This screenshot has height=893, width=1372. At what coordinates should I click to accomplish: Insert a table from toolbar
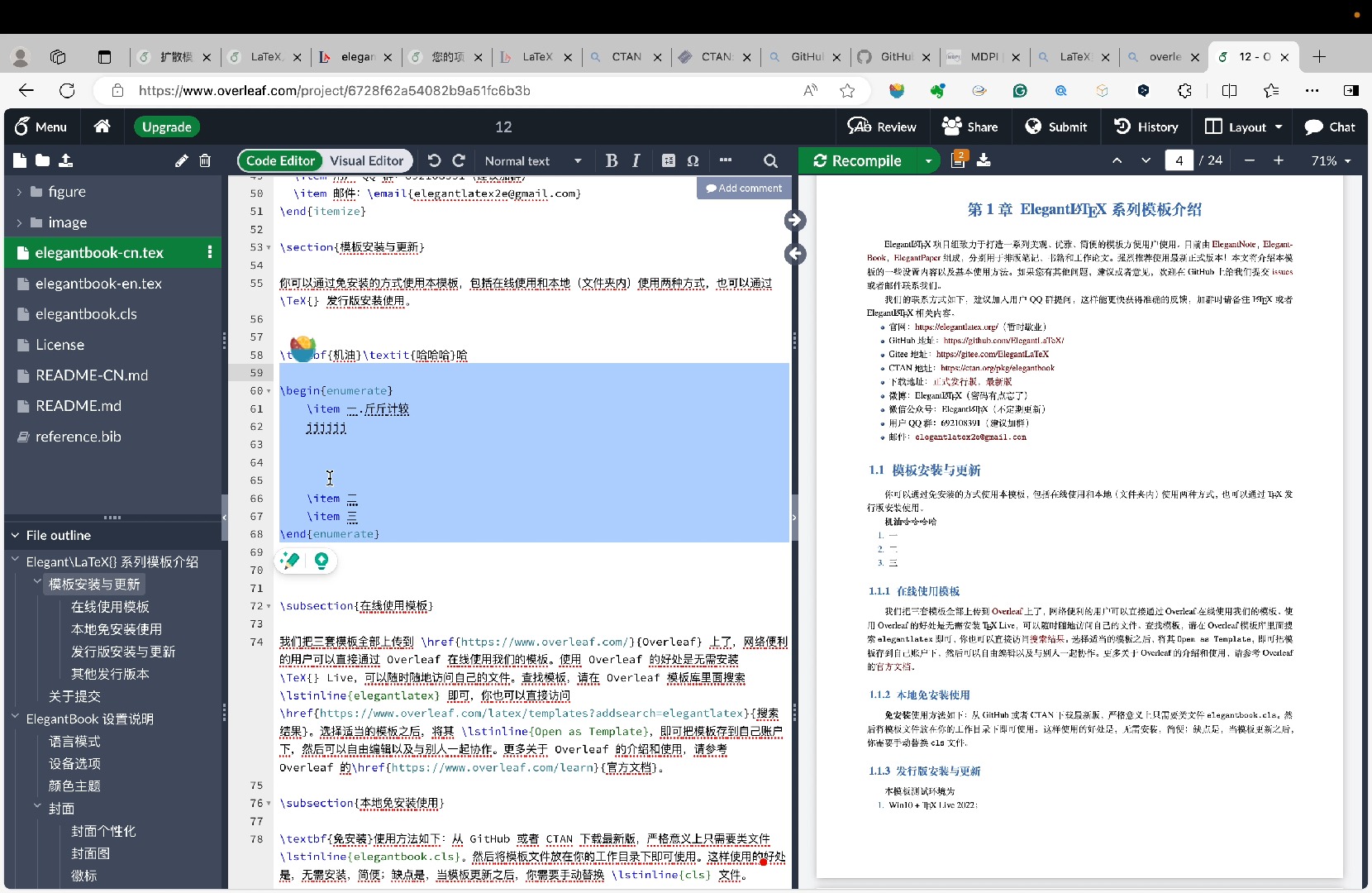(669, 160)
